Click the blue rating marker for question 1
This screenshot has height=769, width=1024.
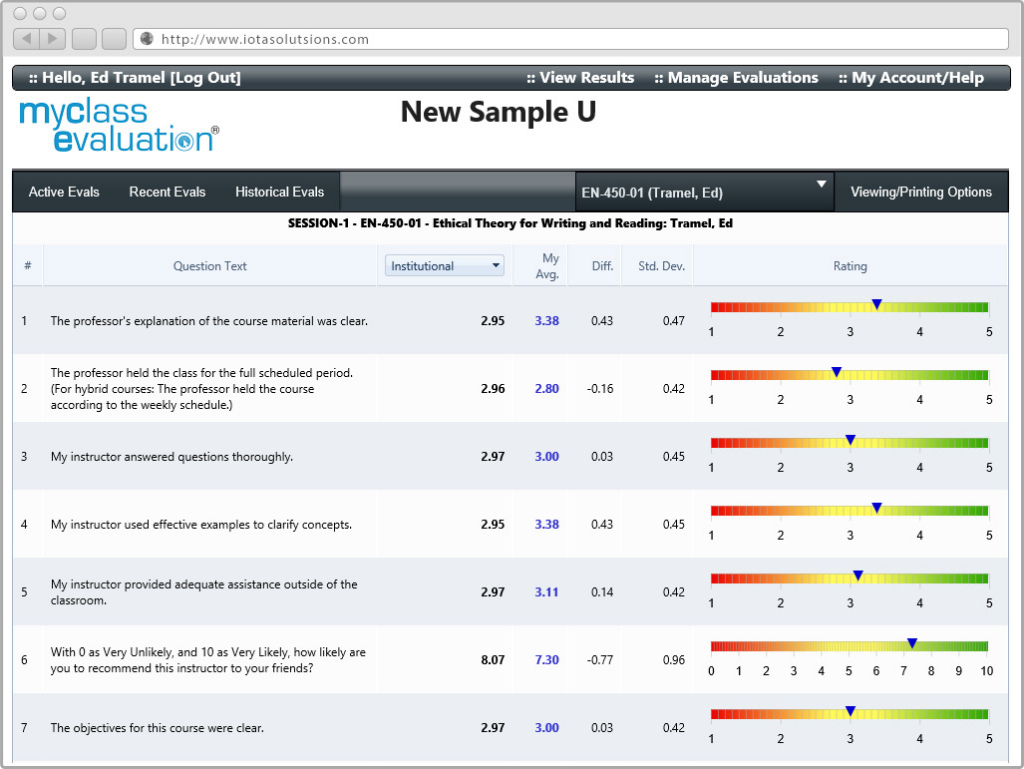(877, 304)
